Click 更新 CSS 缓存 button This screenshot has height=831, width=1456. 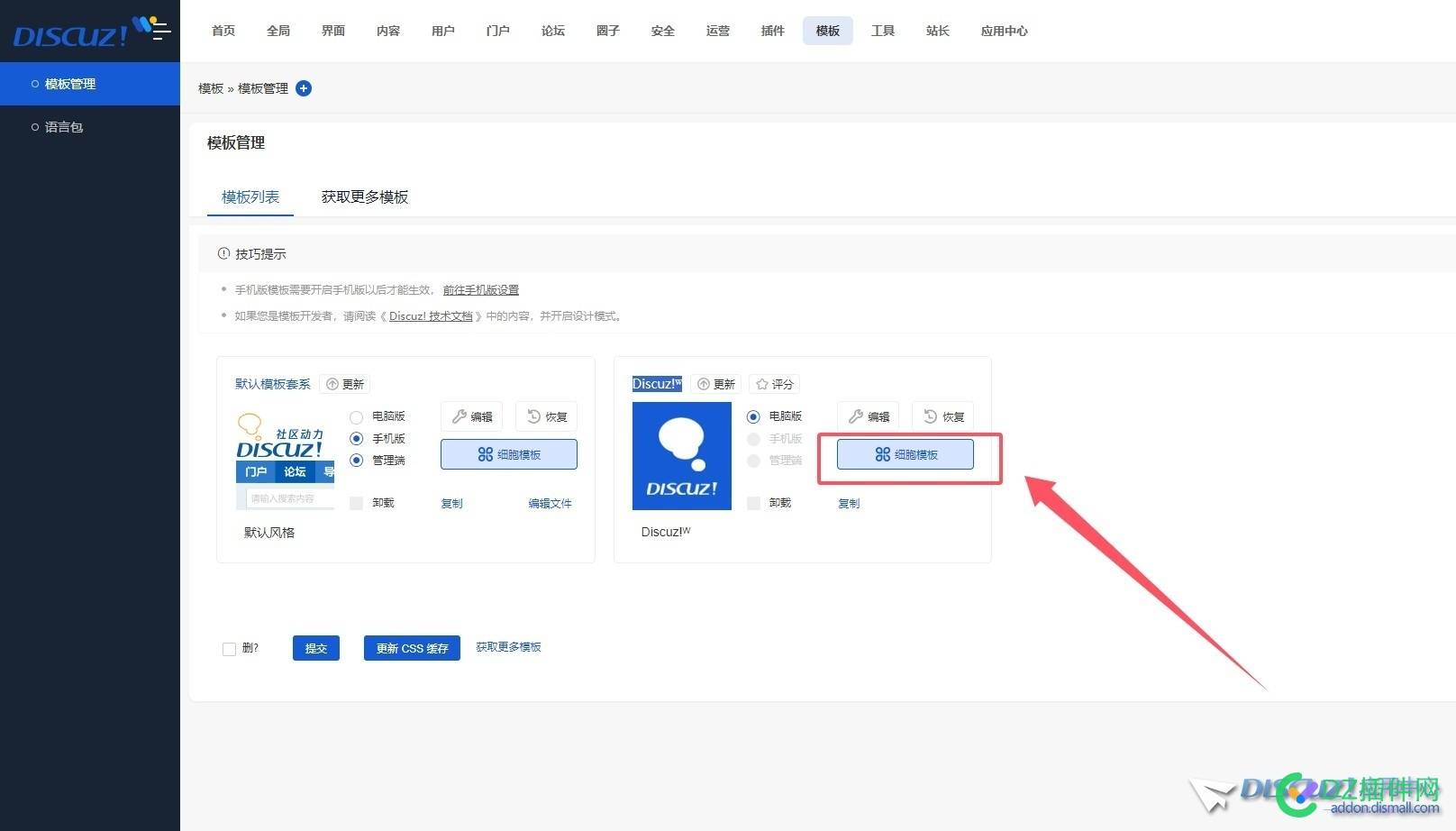412,648
